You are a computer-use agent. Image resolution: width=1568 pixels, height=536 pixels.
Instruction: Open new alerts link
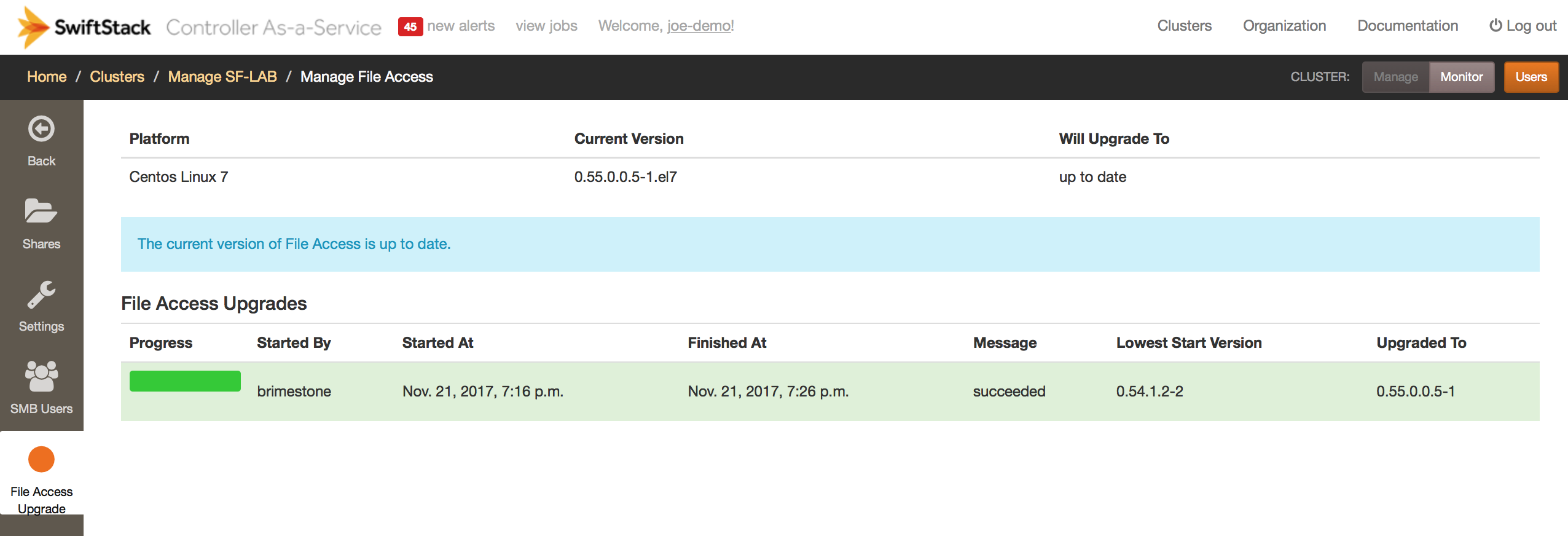click(461, 26)
